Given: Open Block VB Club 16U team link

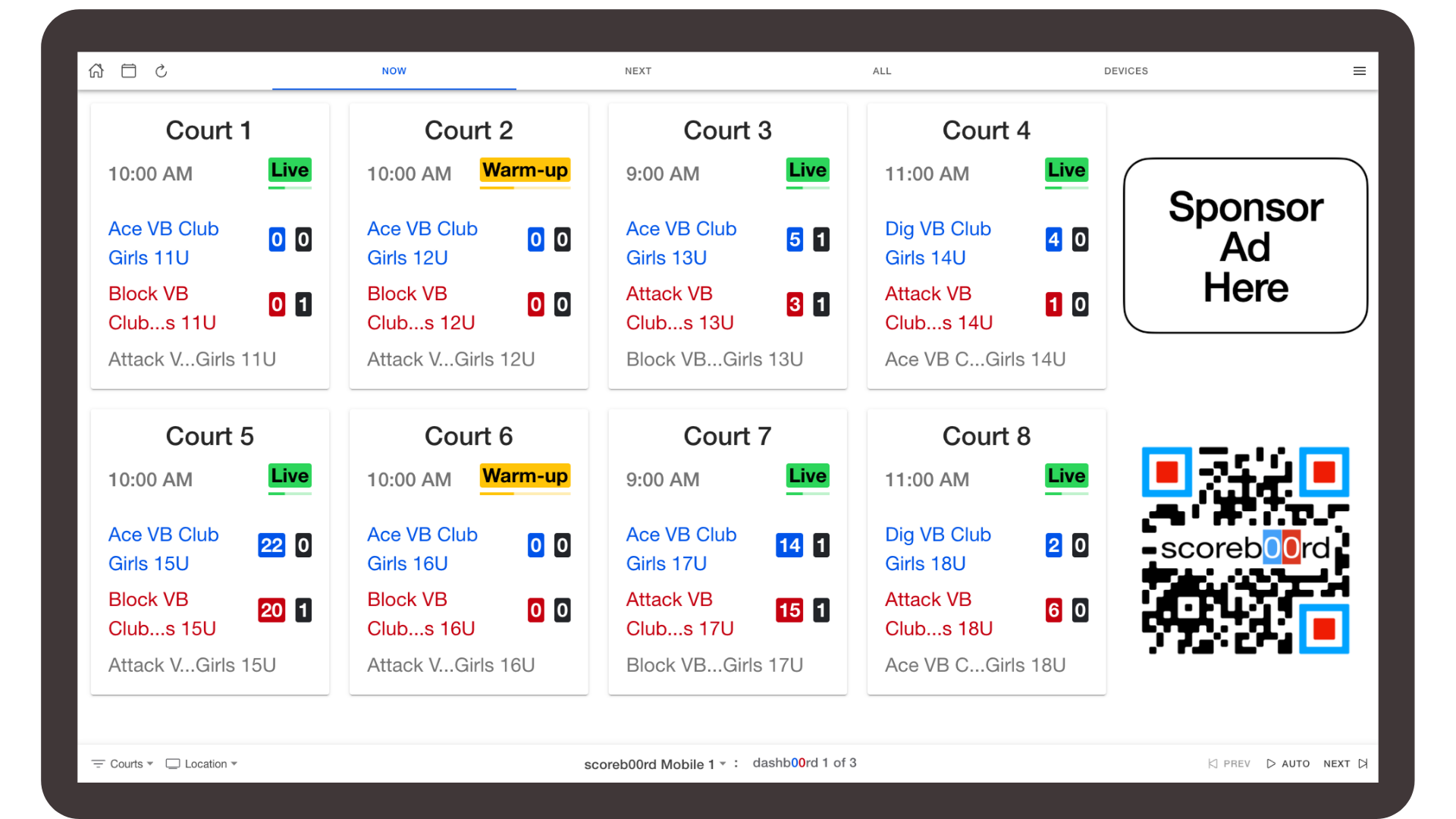Looking at the screenshot, I should (x=421, y=613).
